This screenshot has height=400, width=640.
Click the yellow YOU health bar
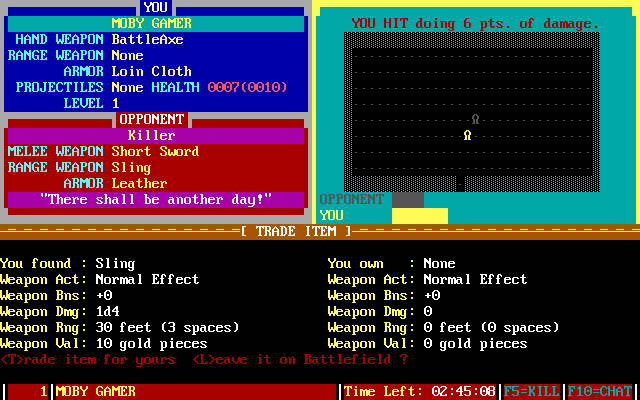420,215
